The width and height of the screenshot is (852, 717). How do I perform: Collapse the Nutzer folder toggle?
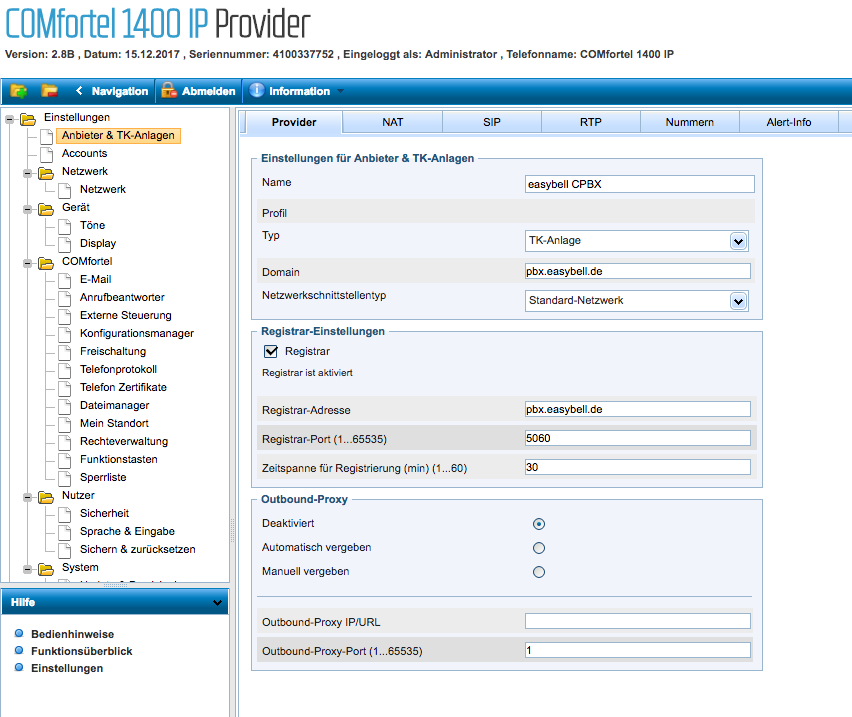[27, 497]
